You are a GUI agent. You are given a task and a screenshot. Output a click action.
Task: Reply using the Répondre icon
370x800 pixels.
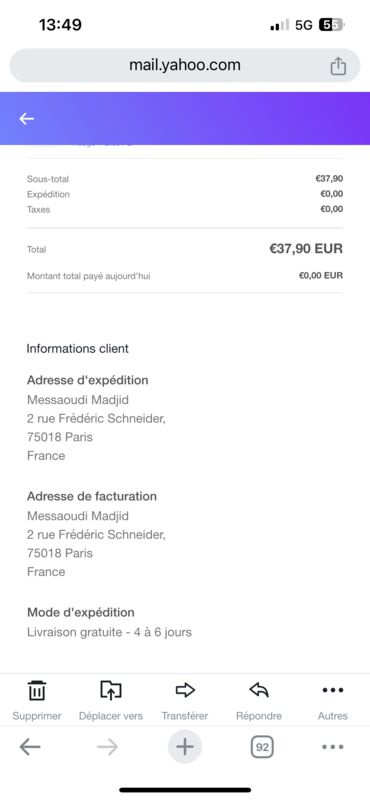coord(259,691)
